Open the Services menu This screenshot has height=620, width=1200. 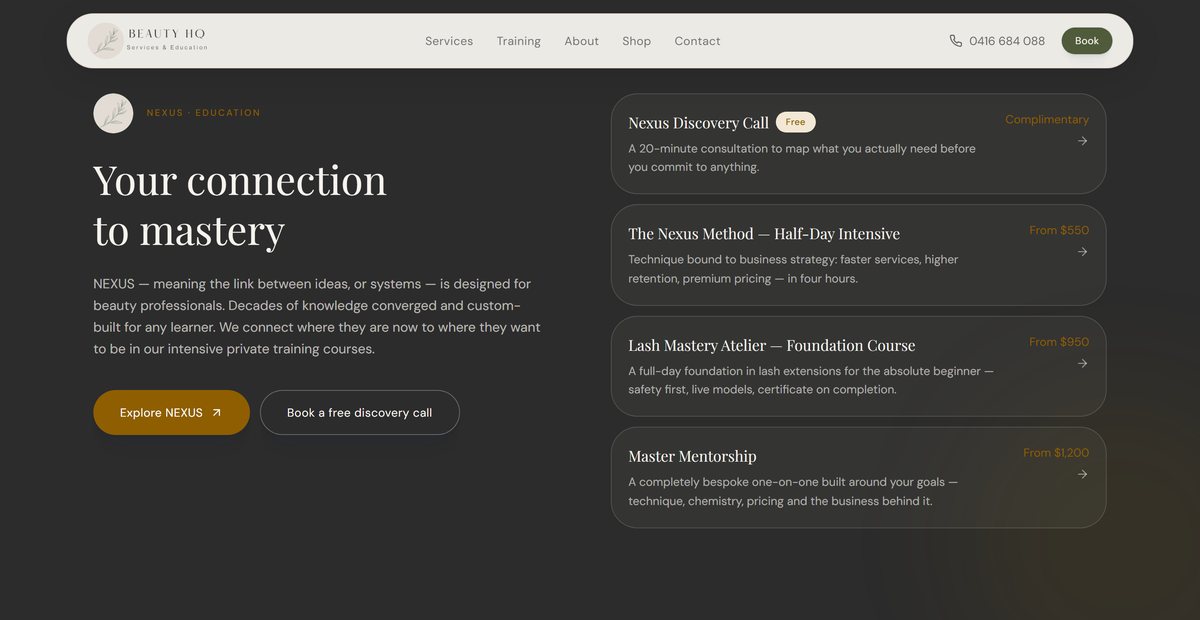point(449,41)
